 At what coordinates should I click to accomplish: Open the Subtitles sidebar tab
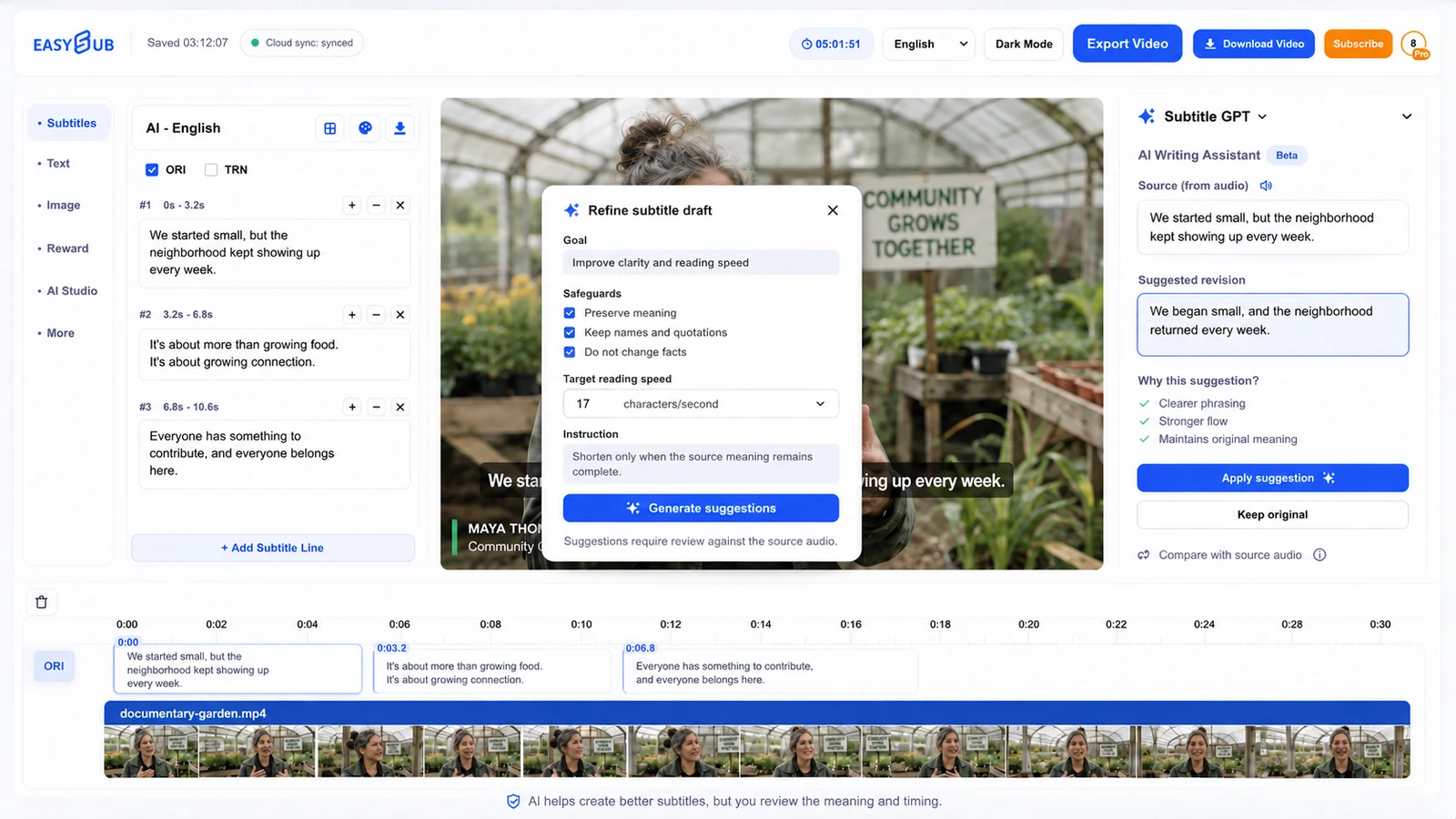68,123
